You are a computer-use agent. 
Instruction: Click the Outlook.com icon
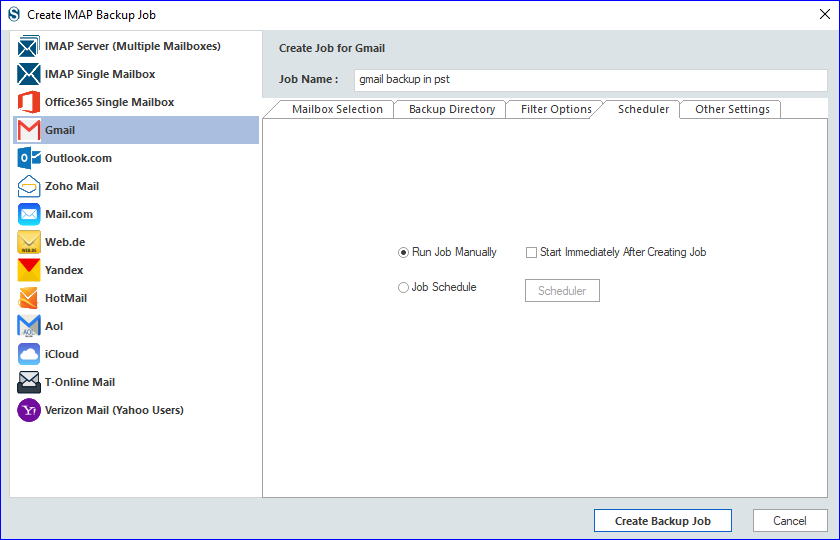tap(28, 158)
